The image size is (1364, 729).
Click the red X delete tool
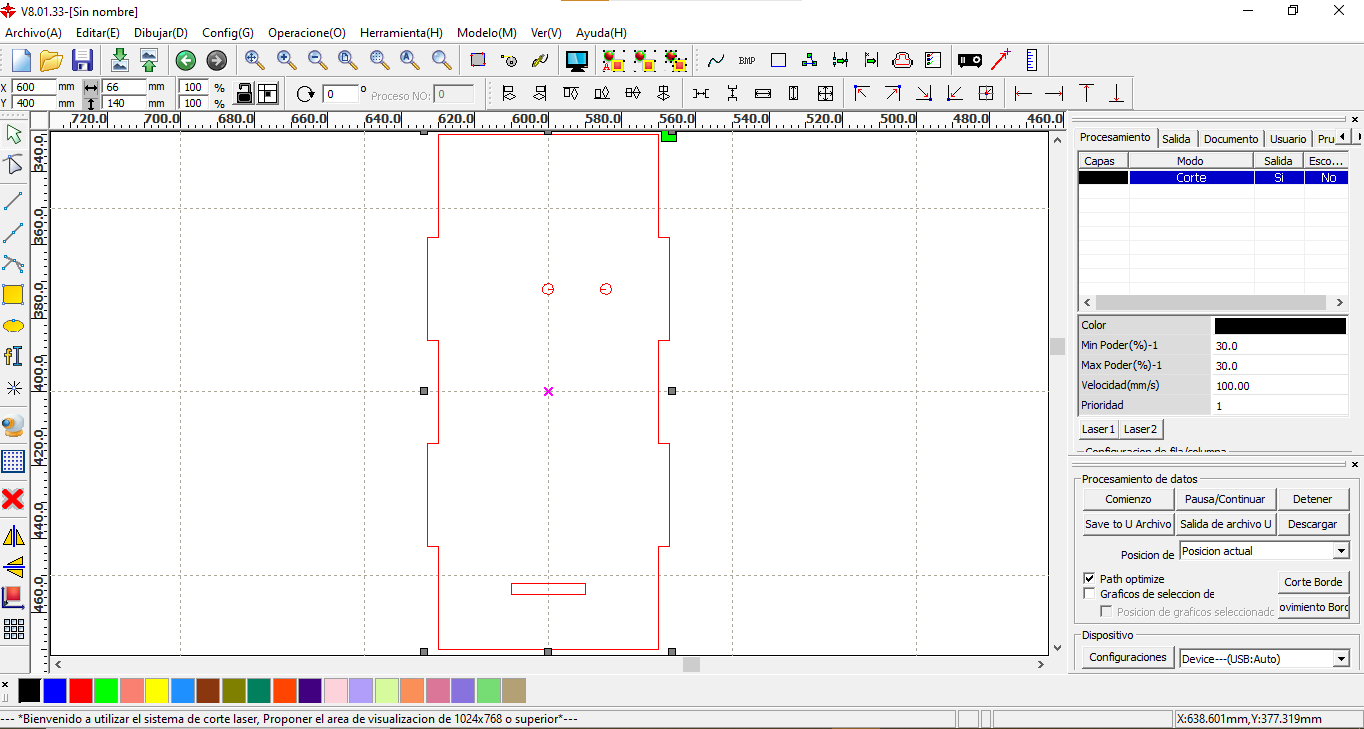[13, 499]
